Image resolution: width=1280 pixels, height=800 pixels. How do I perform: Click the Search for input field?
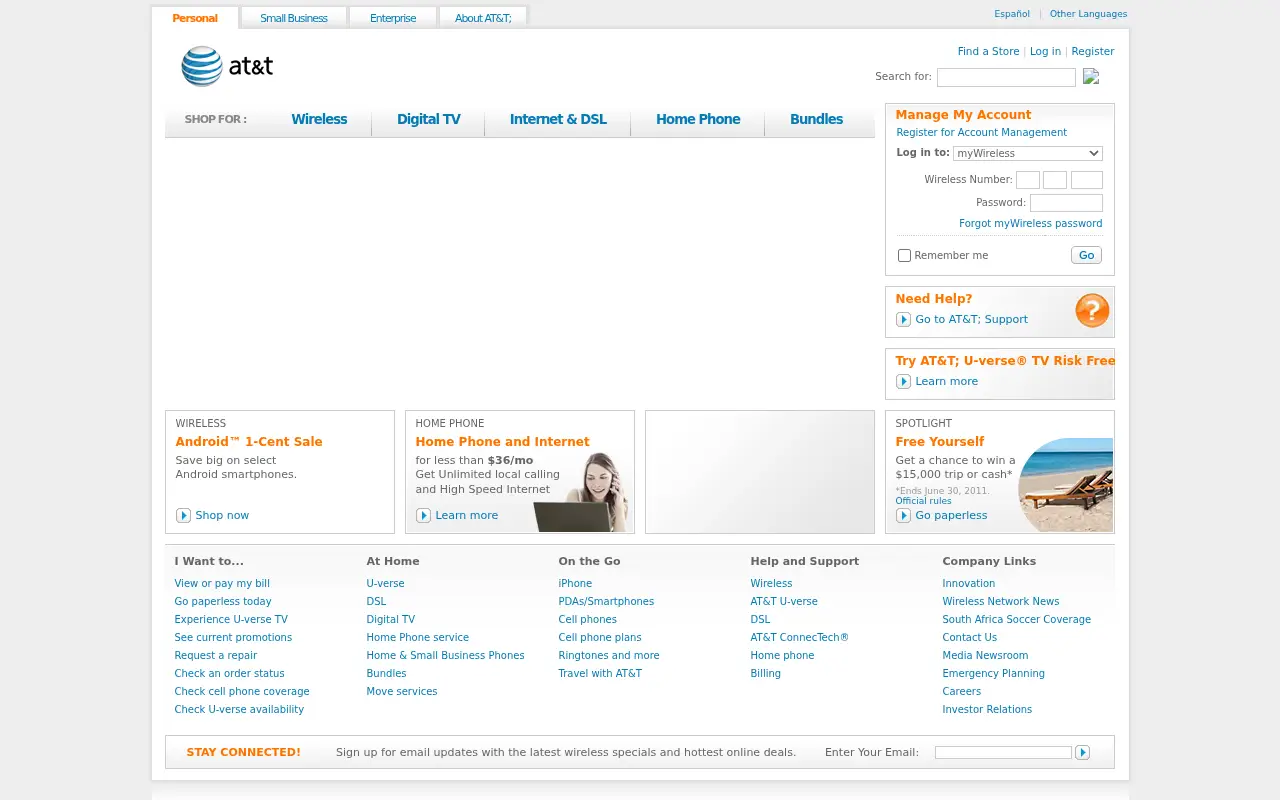click(1006, 77)
